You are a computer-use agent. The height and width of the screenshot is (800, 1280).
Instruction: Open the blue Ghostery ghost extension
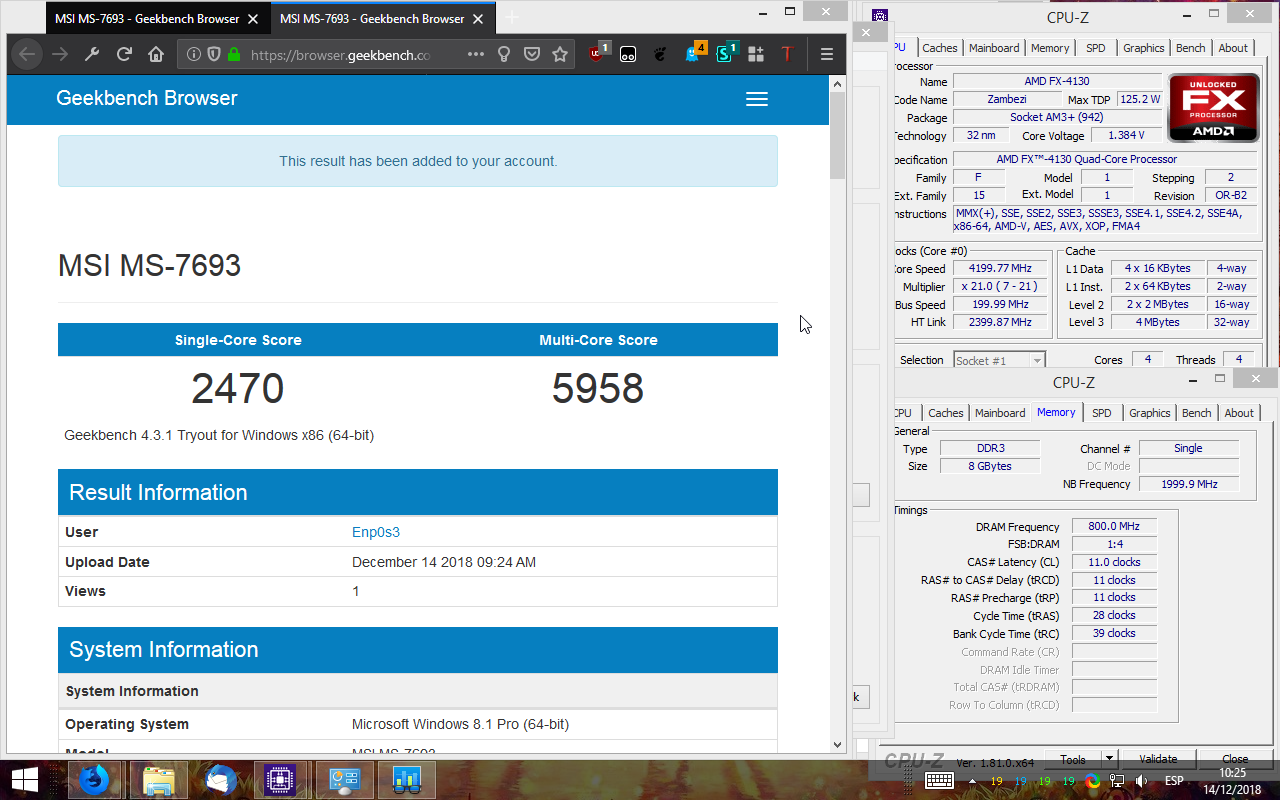tap(695, 53)
